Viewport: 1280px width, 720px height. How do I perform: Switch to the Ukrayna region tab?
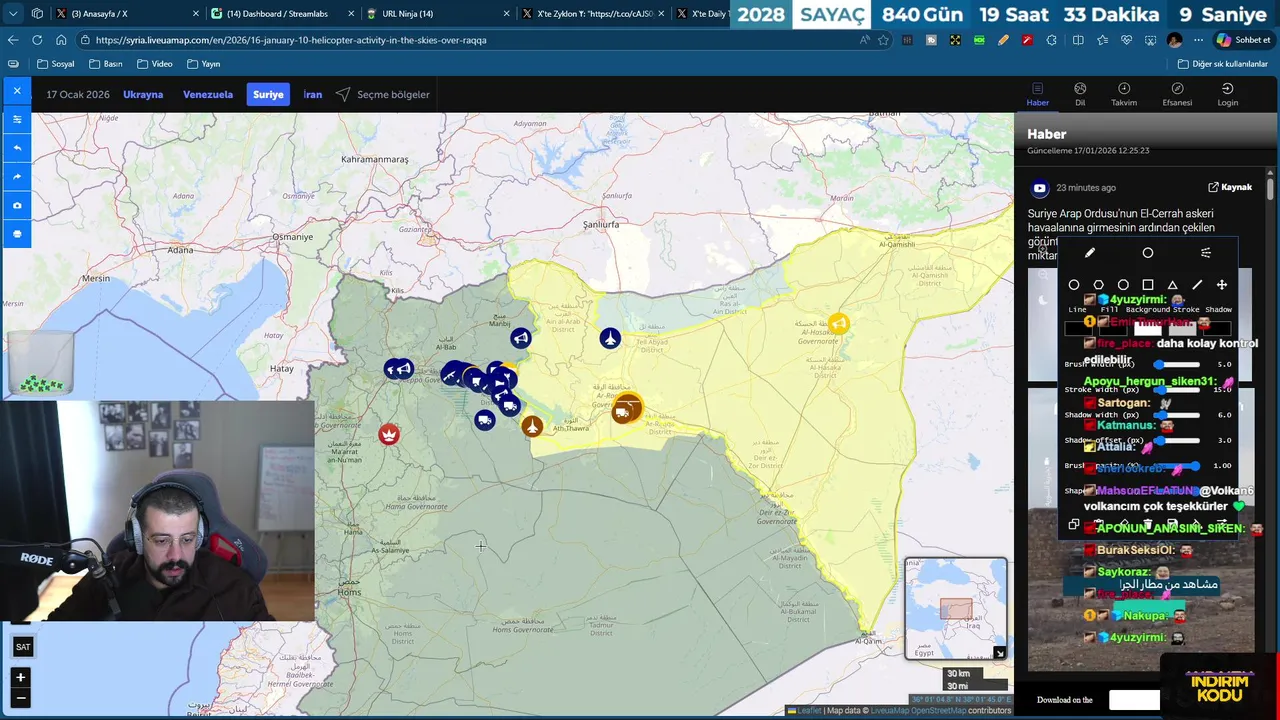[x=143, y=94]
